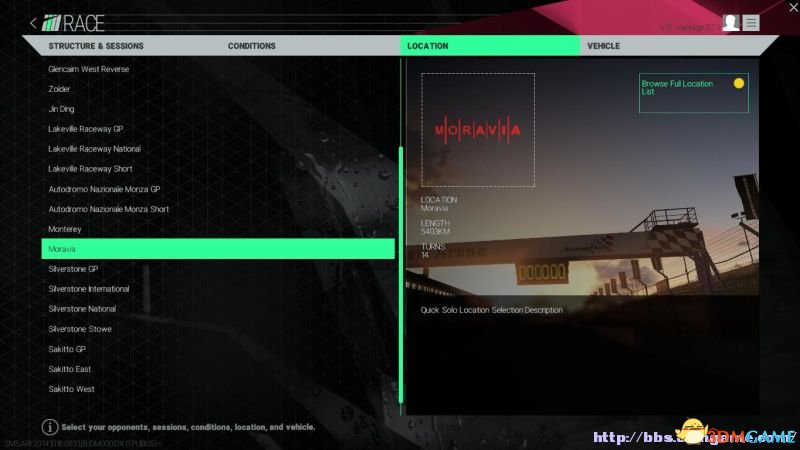The image size is (800, 450).
Task: Open the hamburger menu icon
Action: click(x=751, y=23)
